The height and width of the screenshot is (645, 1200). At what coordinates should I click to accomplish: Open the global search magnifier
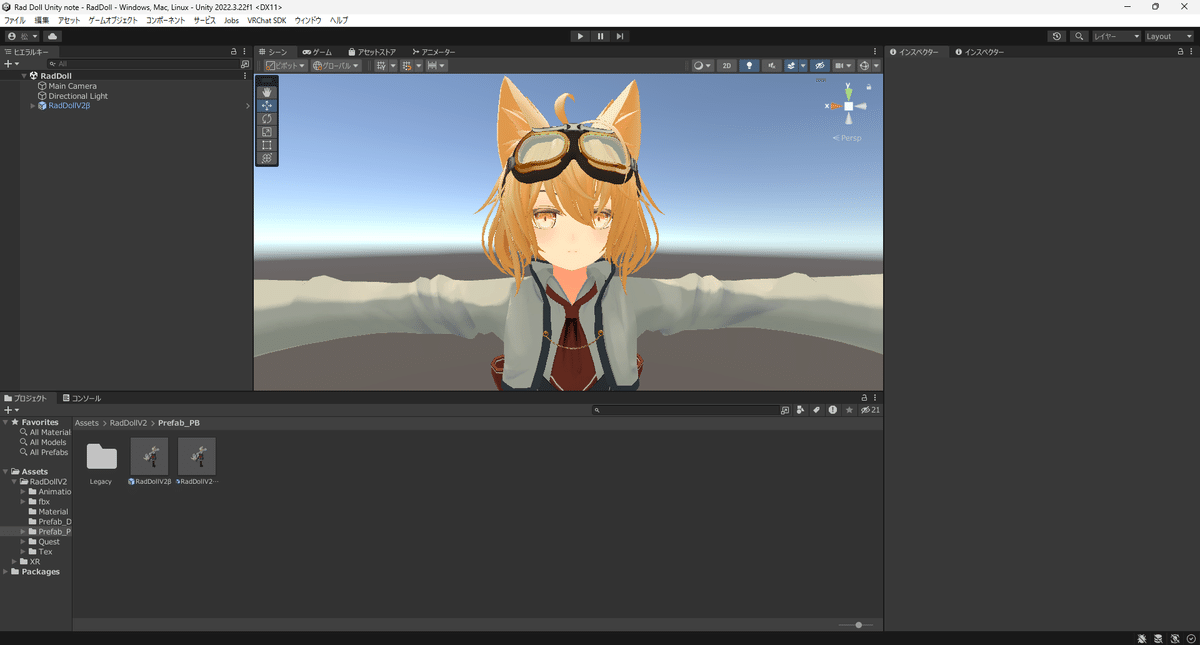[x=1080, y=36]
